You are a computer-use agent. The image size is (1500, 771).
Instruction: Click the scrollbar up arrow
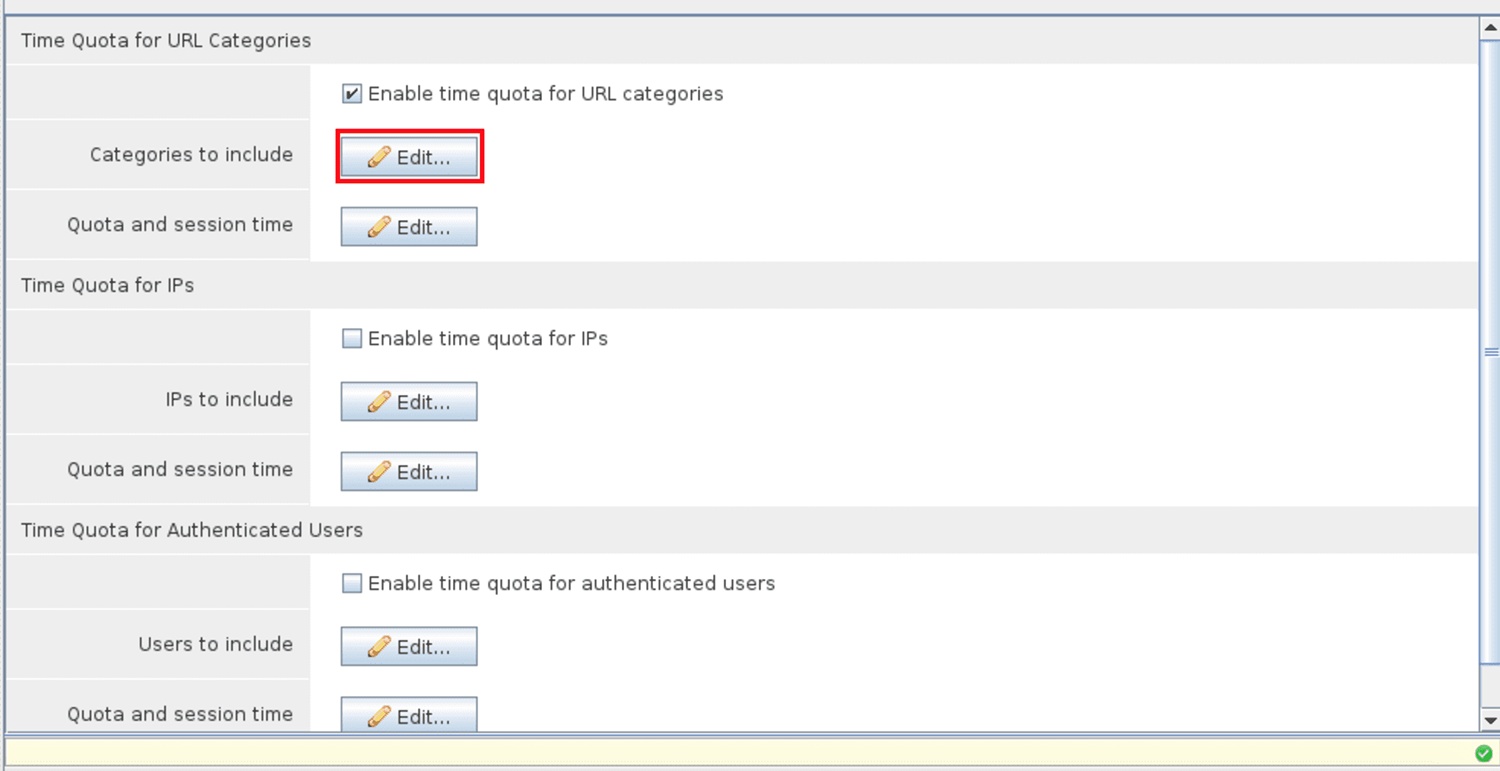(x=1490, y=28)
